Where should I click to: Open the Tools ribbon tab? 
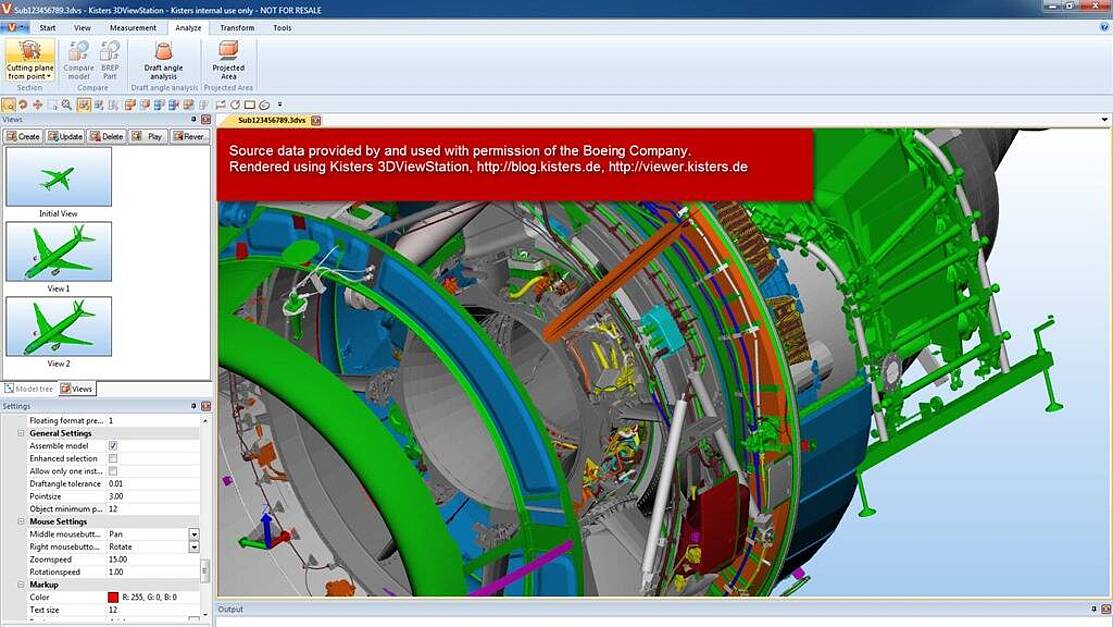(x=282, y=28)
